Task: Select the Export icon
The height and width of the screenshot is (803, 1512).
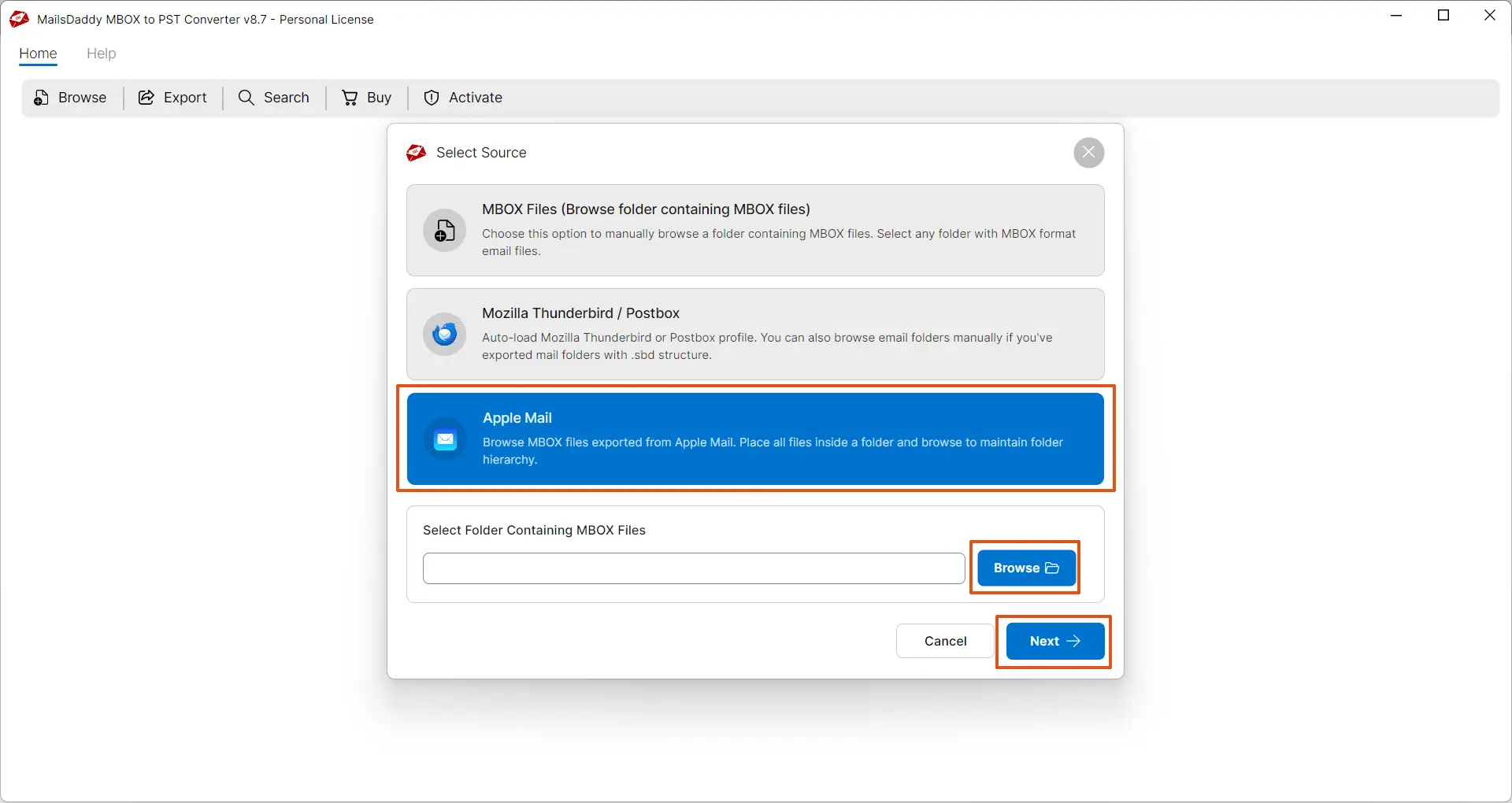Action: click(x=146, y=98)
